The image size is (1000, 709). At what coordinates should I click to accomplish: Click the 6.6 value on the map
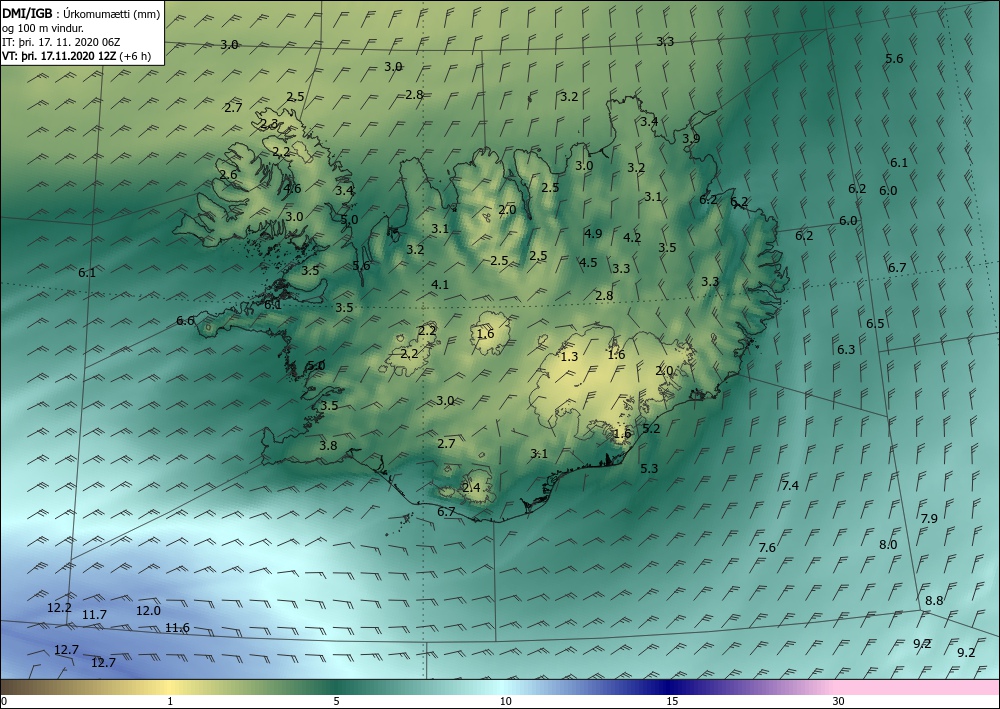[x=185, y=320]
